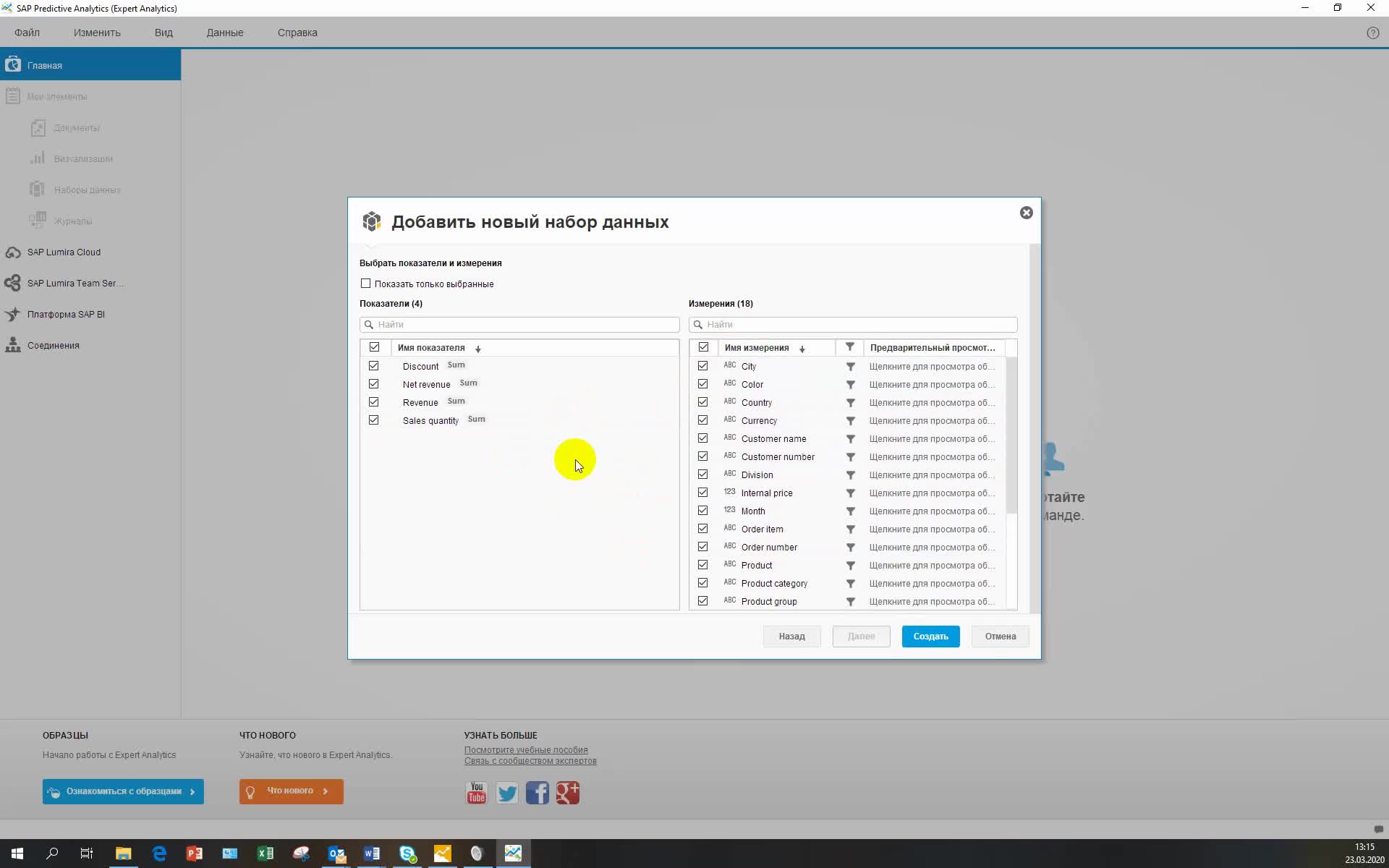Open File Explorer from the taskbar

[124, 854]
